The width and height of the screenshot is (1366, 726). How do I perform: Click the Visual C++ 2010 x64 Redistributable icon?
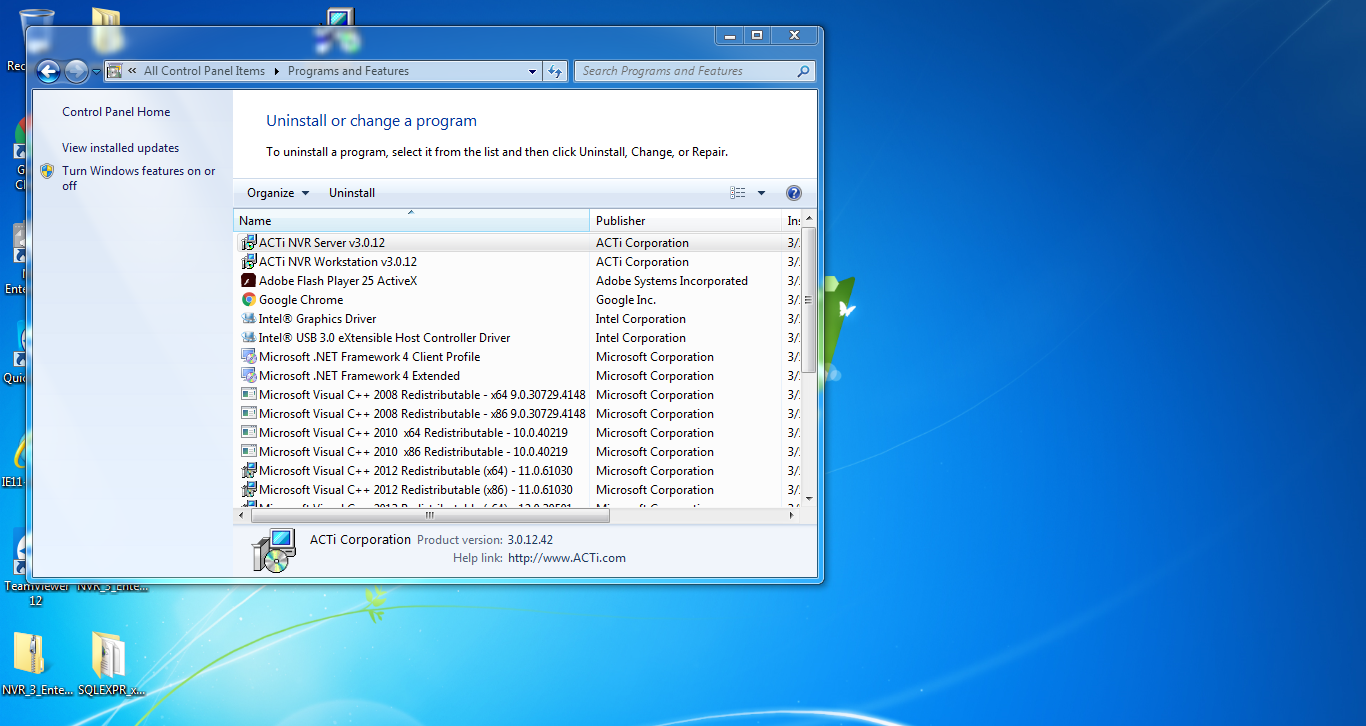249,433
